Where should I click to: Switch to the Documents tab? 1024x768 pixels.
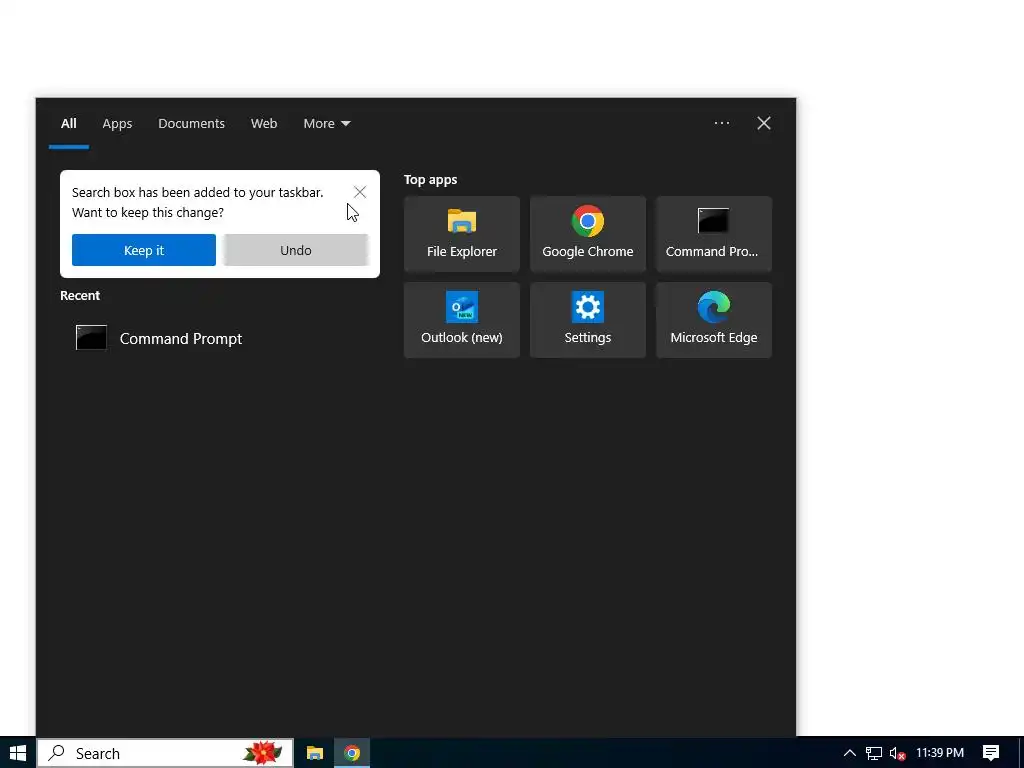[x=191, y=123]
